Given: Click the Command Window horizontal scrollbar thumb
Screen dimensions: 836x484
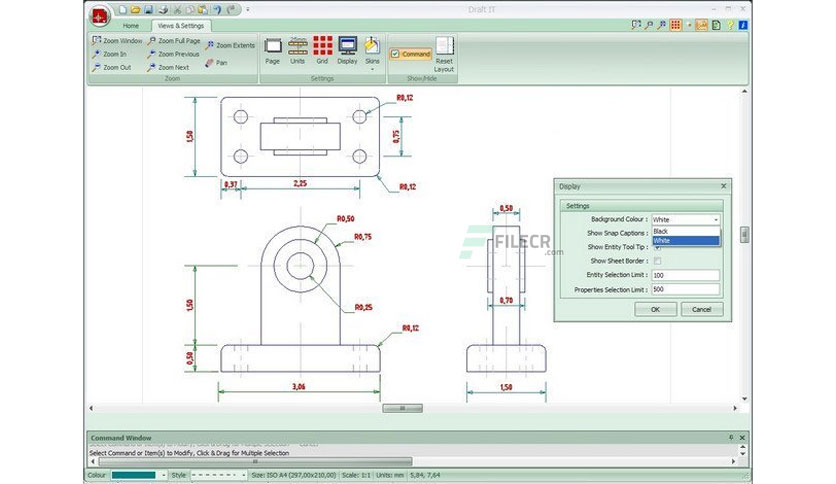Looking at the screenshot, I should (x=255, y=462).
